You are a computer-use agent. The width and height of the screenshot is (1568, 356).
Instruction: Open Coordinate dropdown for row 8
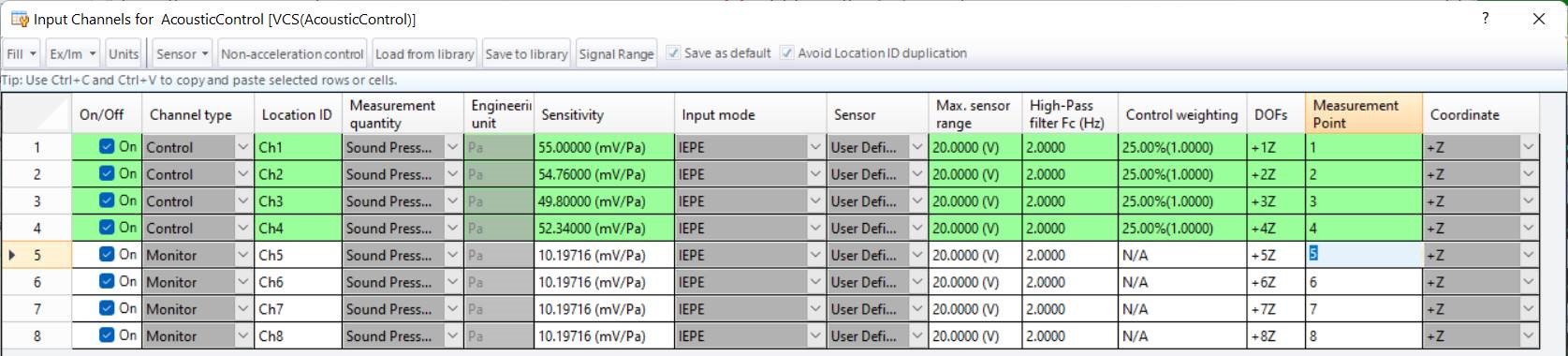(1529, 335)
